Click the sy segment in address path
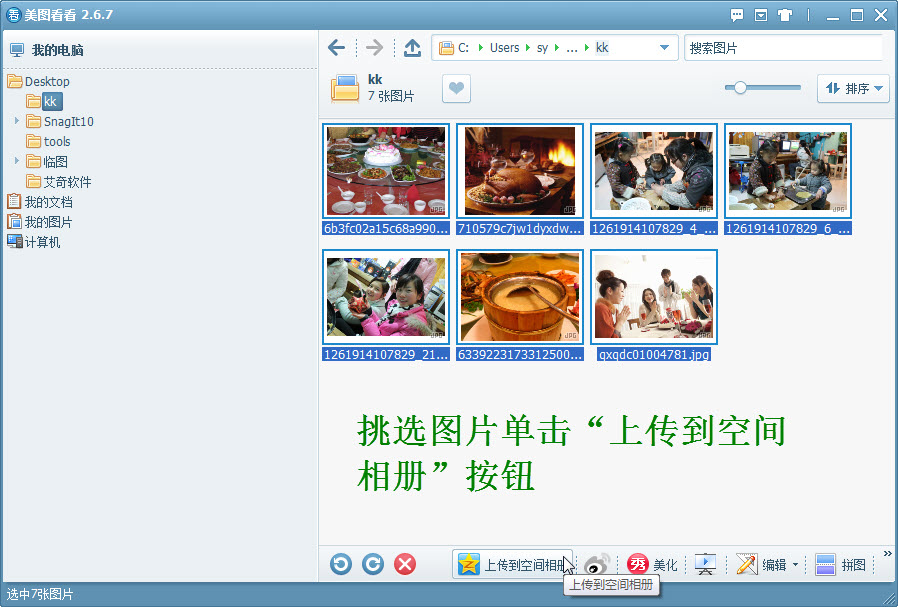 click(542, 48)
